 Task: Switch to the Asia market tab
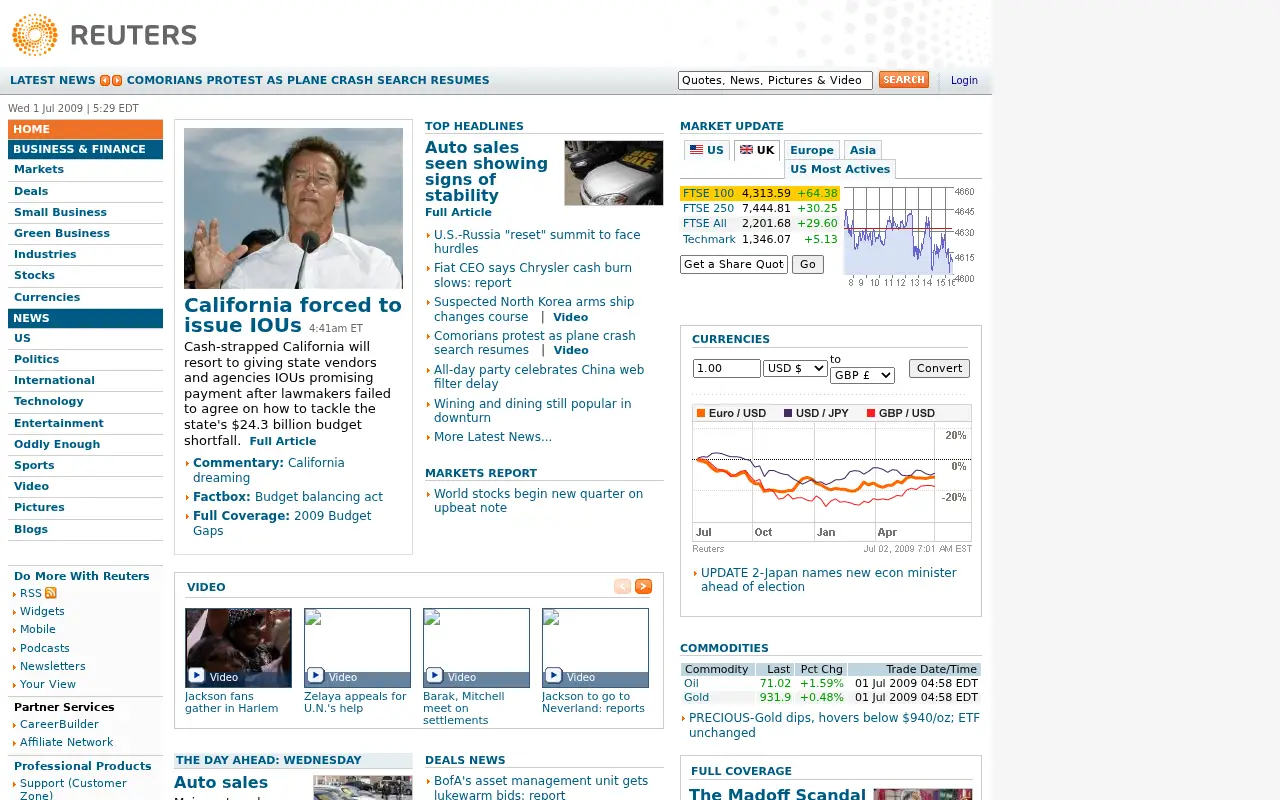[x=863, y=150]
